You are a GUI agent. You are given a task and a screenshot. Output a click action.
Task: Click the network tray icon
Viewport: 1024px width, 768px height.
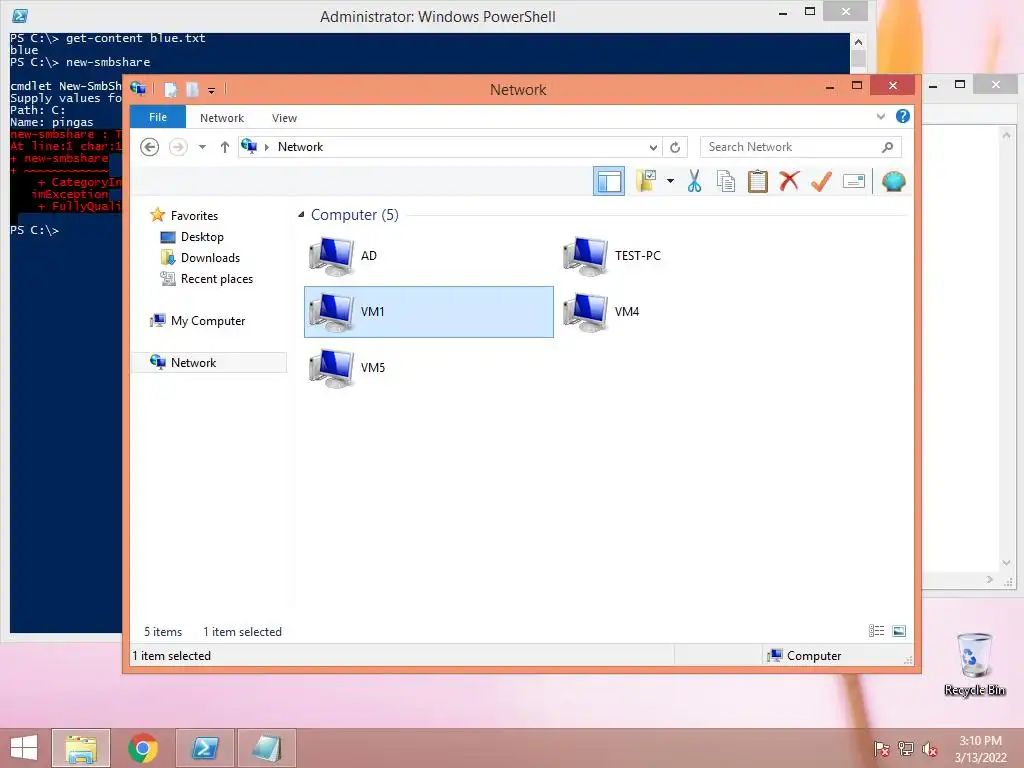[x=906, y=749]
